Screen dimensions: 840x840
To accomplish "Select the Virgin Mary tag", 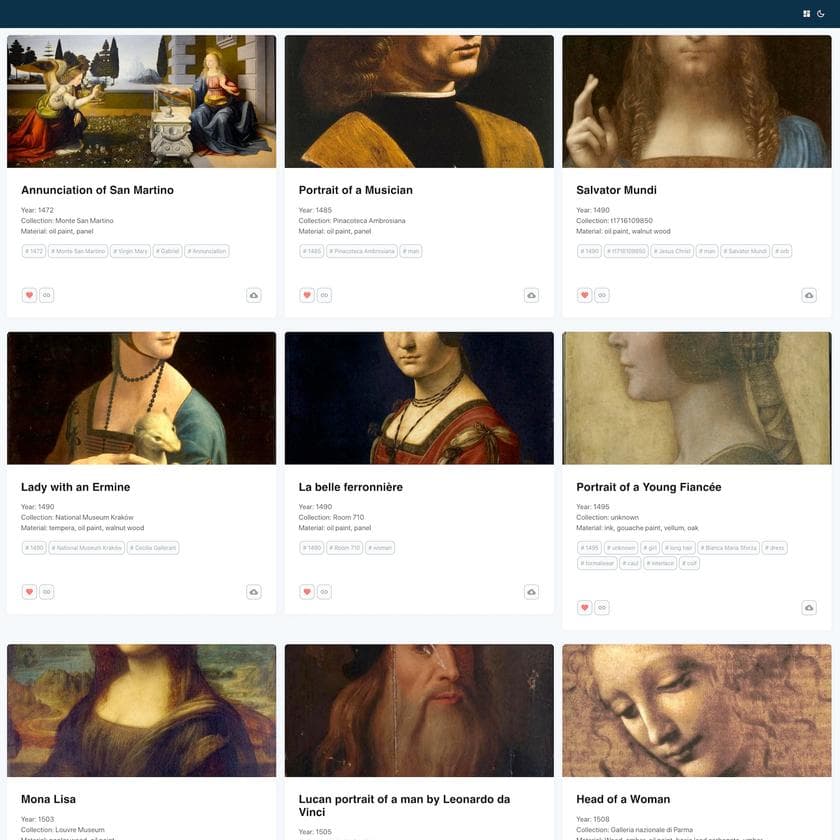I will point(130,251).
